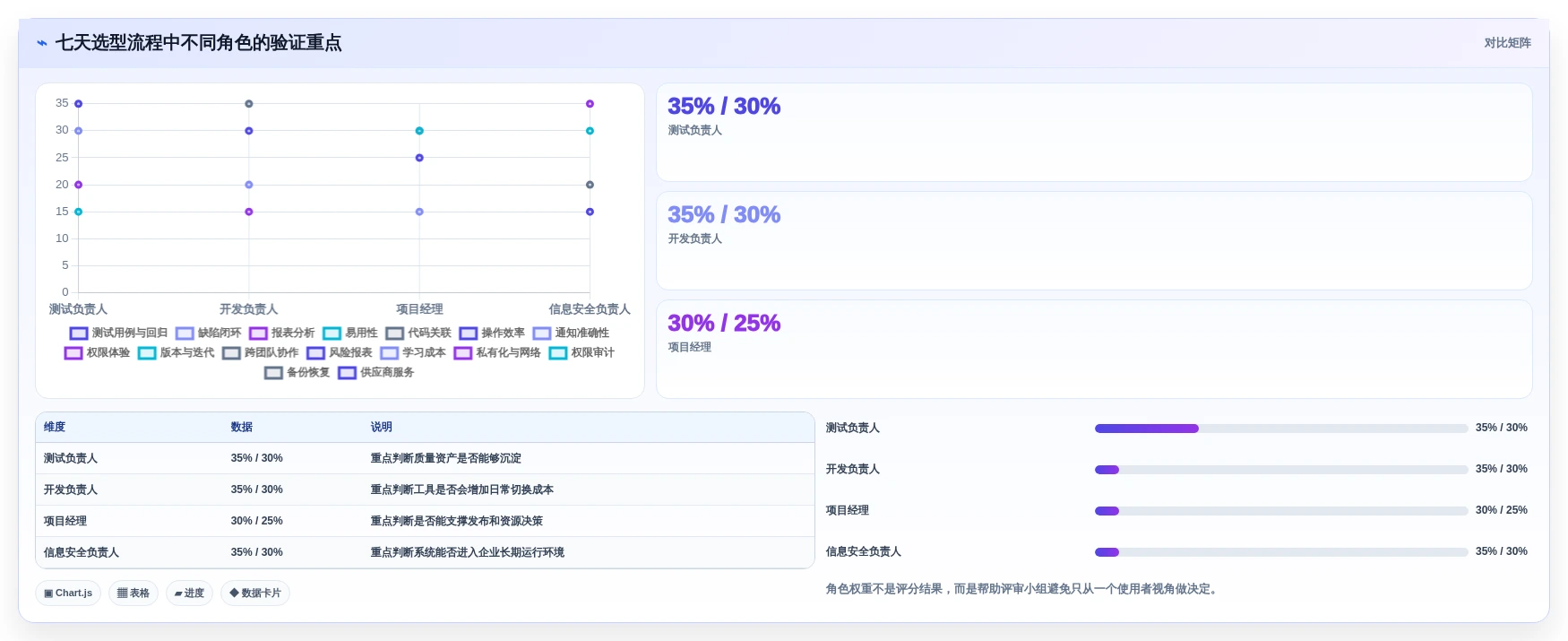Click the 权限审计 legend item

tap(582, 352)
